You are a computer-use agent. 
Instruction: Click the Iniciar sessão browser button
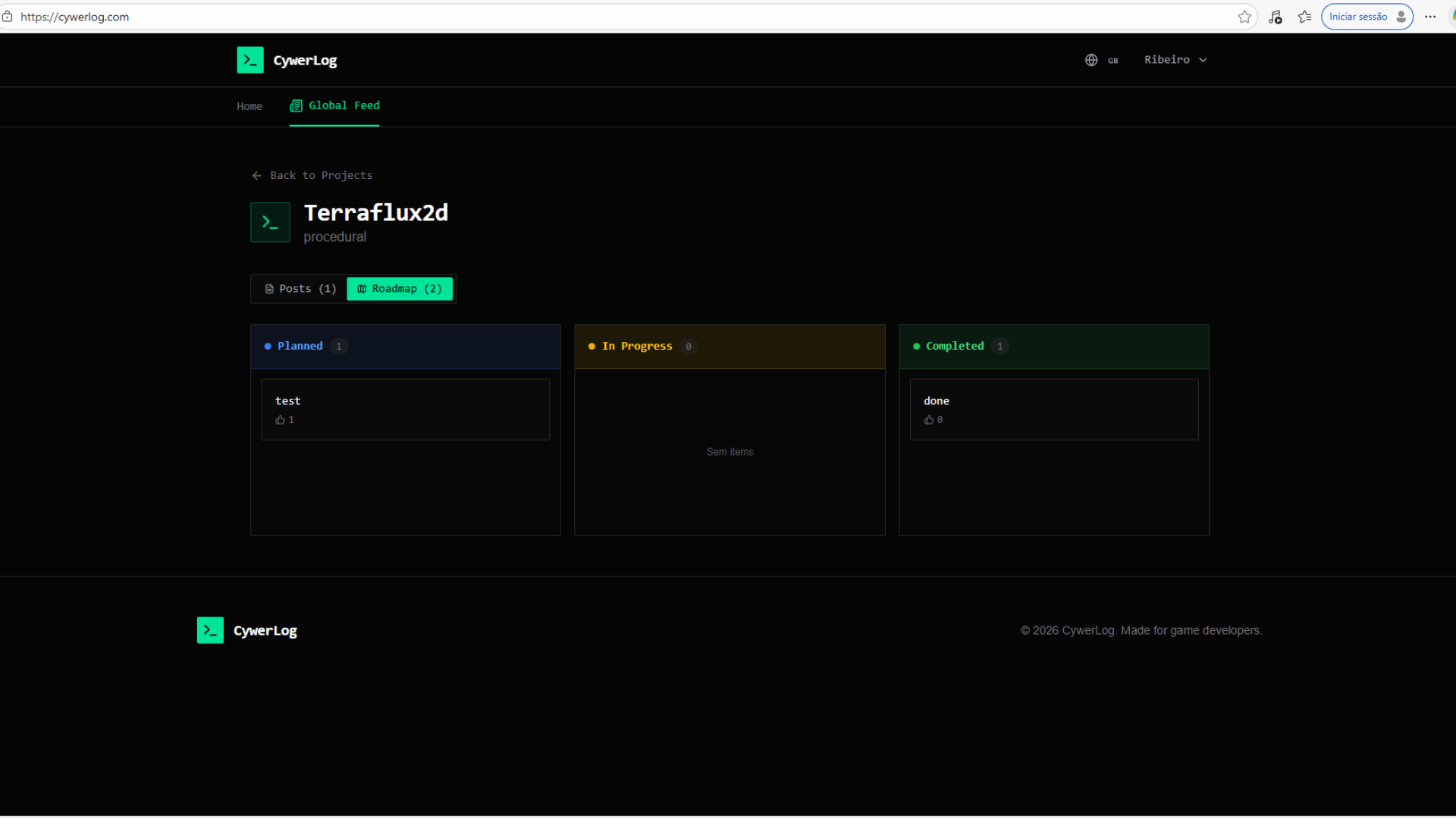(x=1366, y=17)
